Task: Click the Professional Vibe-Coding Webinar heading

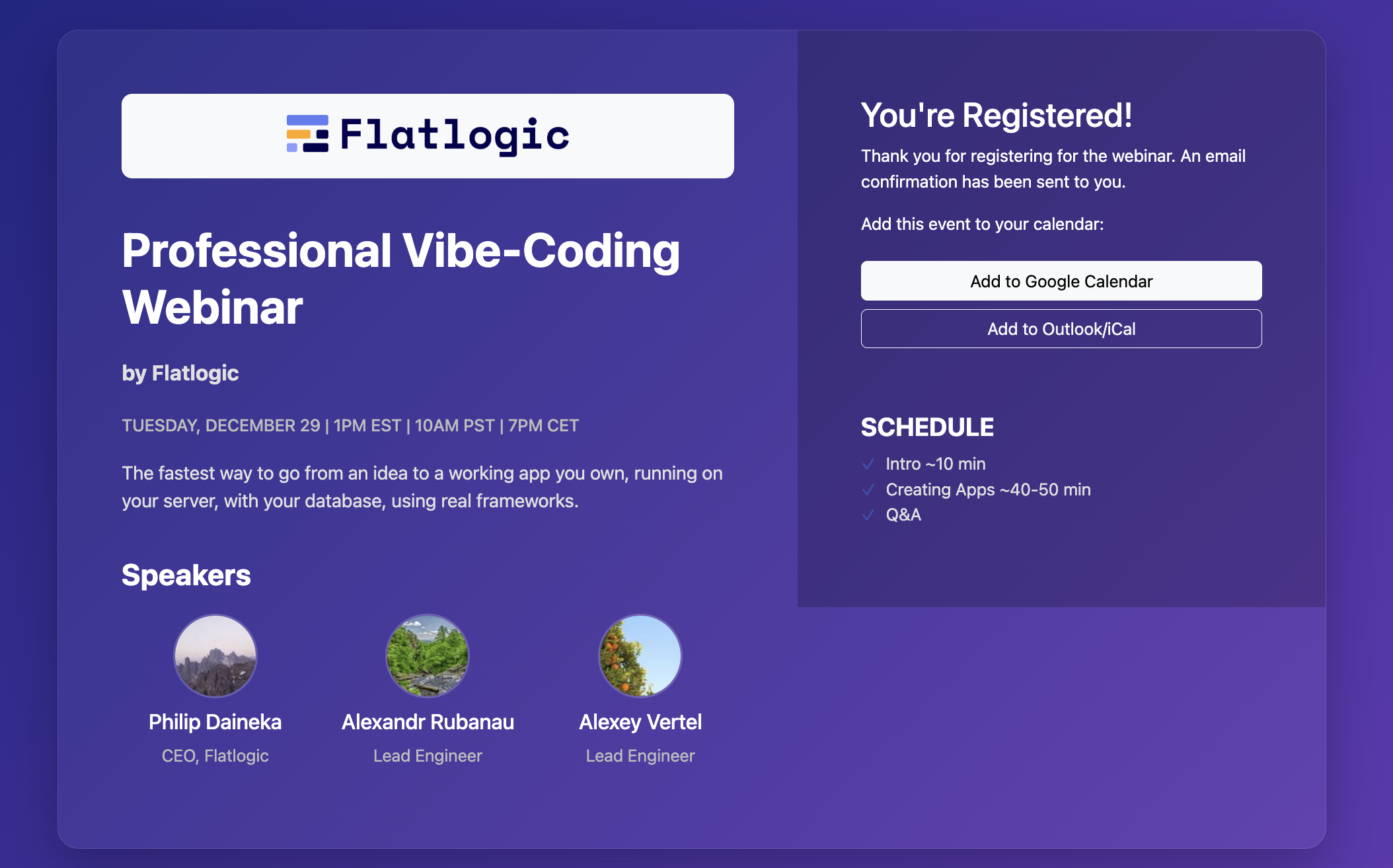Action: [400, 279]
